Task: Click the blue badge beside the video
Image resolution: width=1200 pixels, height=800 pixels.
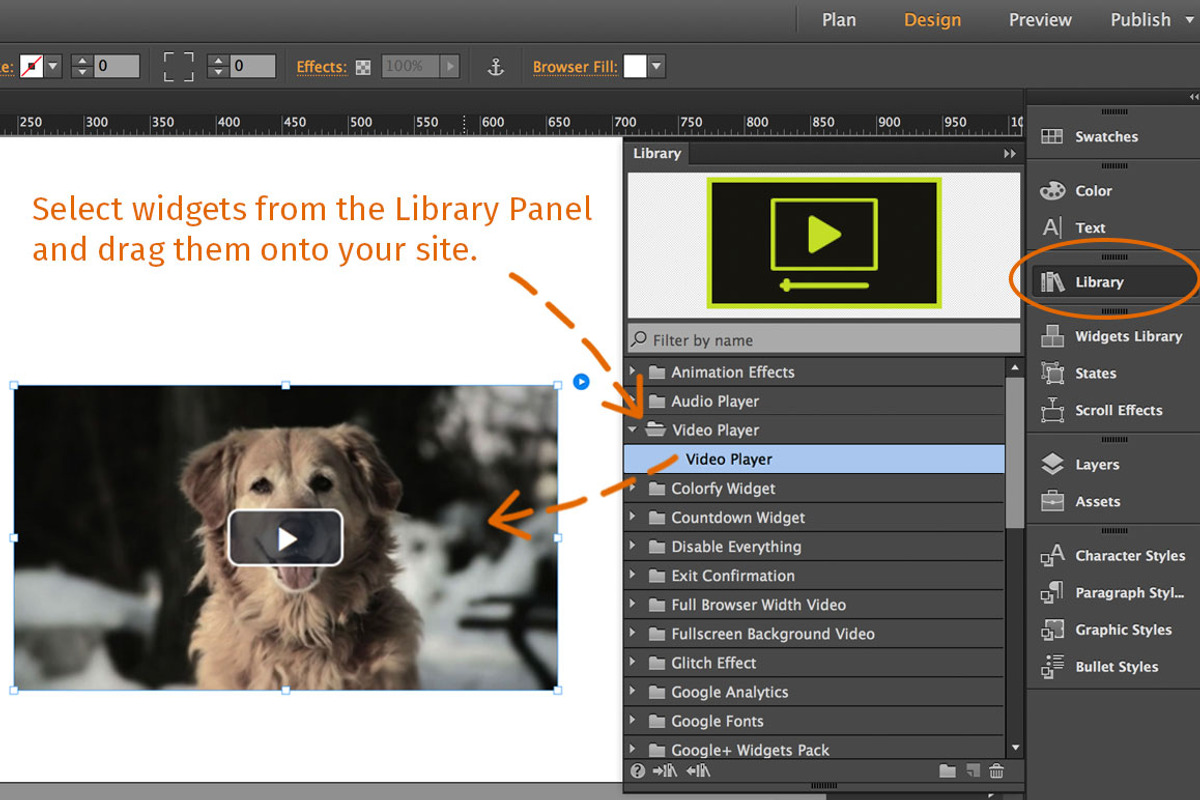Action: (581, 381)
